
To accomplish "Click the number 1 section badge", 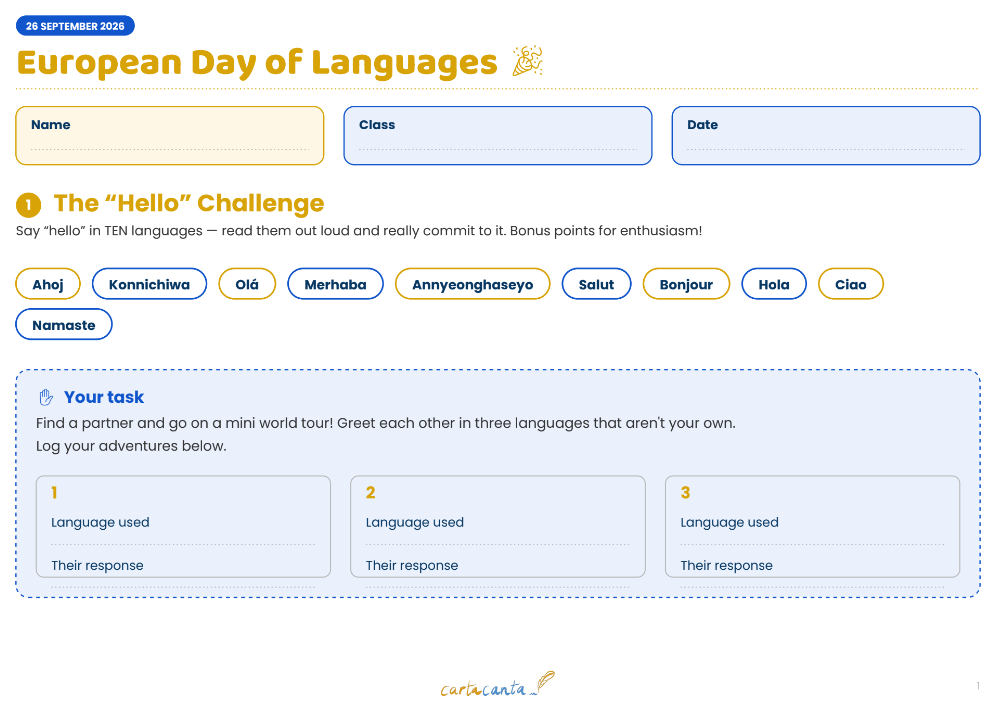I will click(28, 205).
